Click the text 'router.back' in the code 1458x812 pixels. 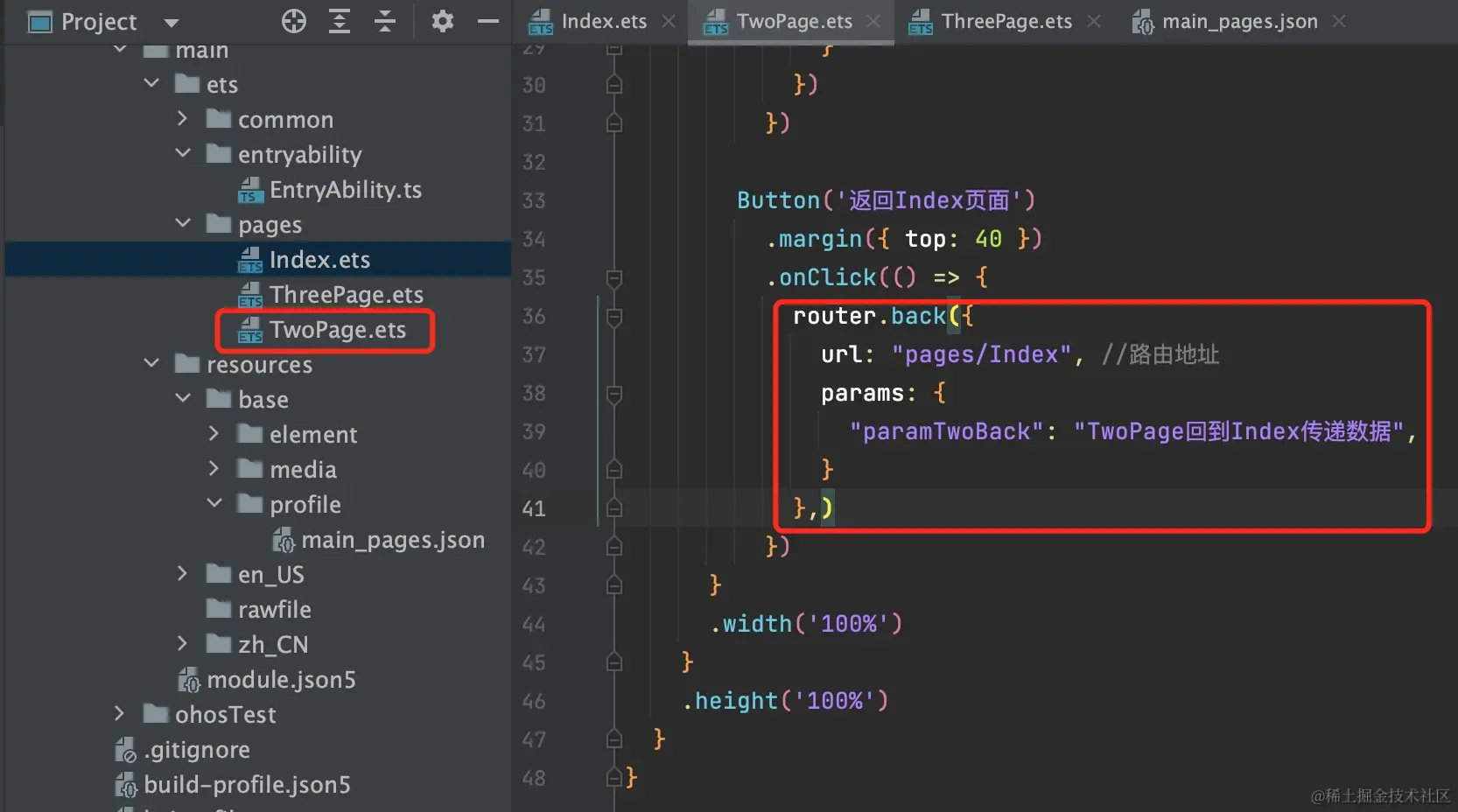[x=870, y=316]
